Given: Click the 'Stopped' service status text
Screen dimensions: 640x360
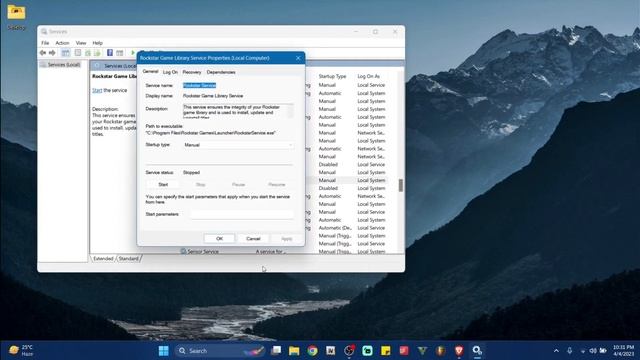Looking at the screenshot, I should coord(191,173).
